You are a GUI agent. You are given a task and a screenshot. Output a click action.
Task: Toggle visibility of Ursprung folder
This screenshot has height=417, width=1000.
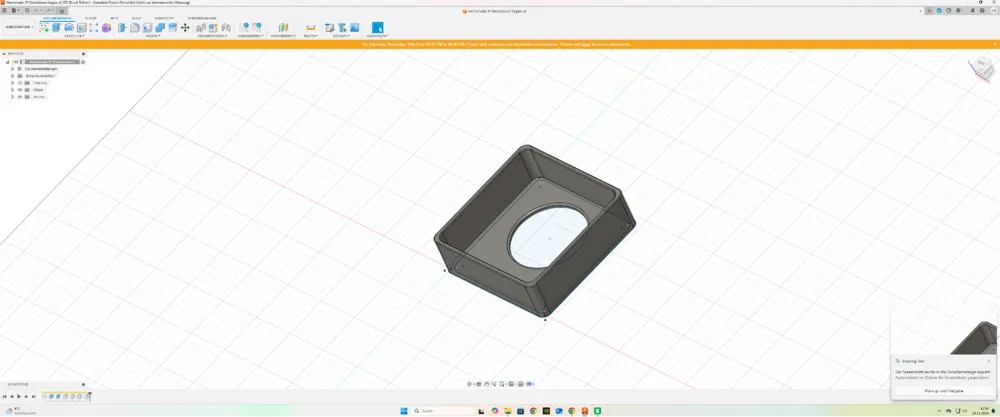(x=20, y=83)
